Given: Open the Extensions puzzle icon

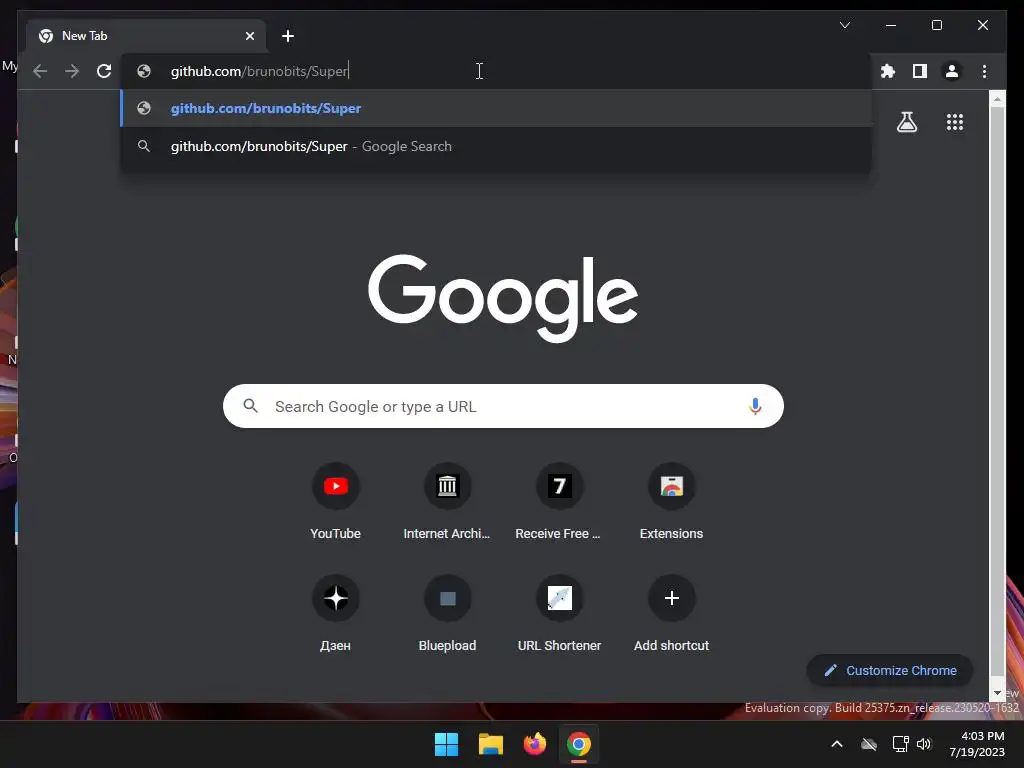Looking at the screenshot, I should point(888,71).
